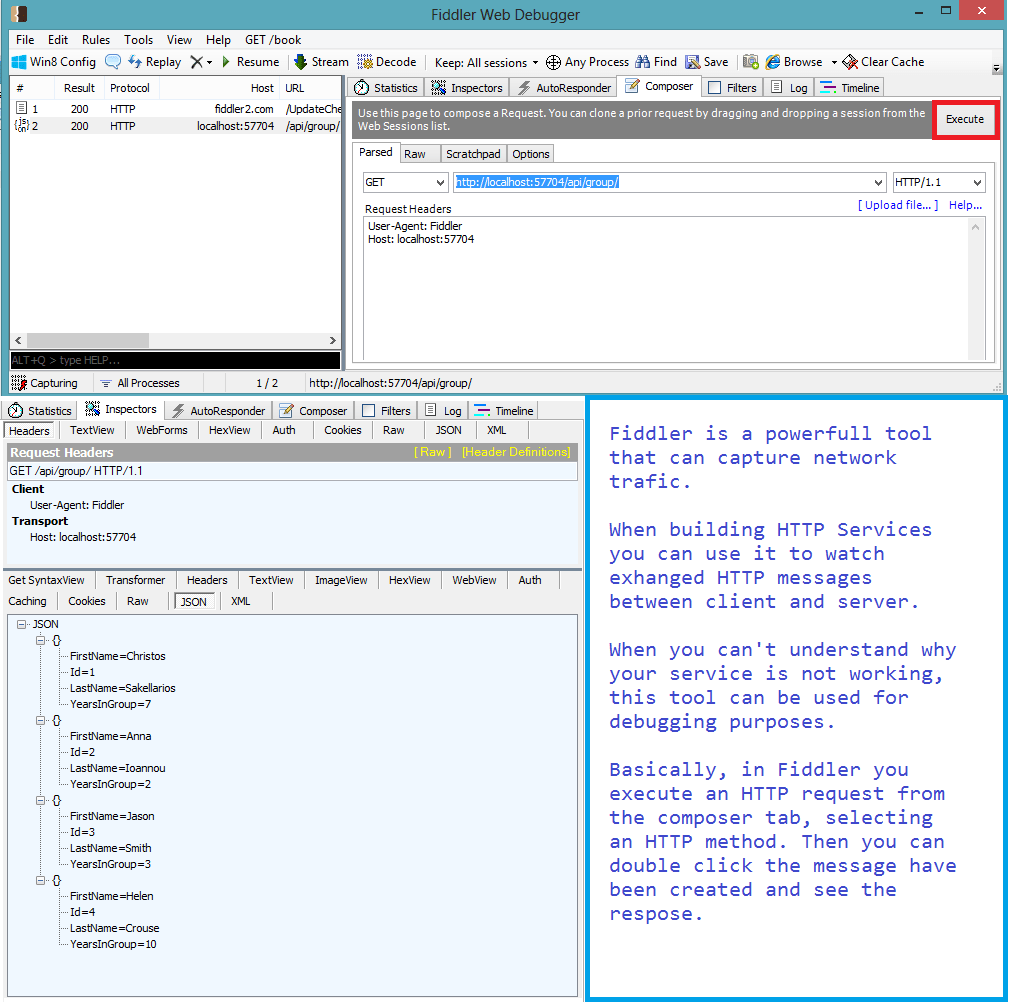Select the YearsInGroup=10 node
The width and height of the screenshot is (1010, 1004).
pos(113,945)
